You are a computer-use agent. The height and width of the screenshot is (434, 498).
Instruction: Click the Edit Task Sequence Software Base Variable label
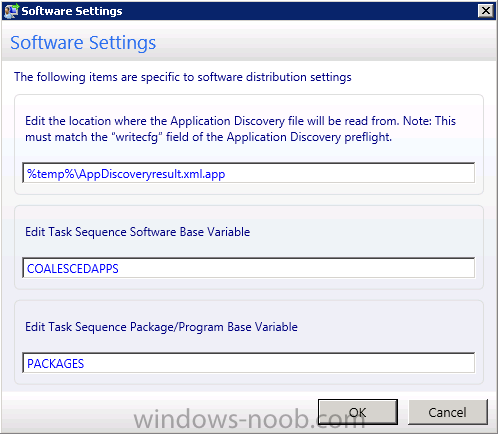pyautogui.click(x=138, y=232)
